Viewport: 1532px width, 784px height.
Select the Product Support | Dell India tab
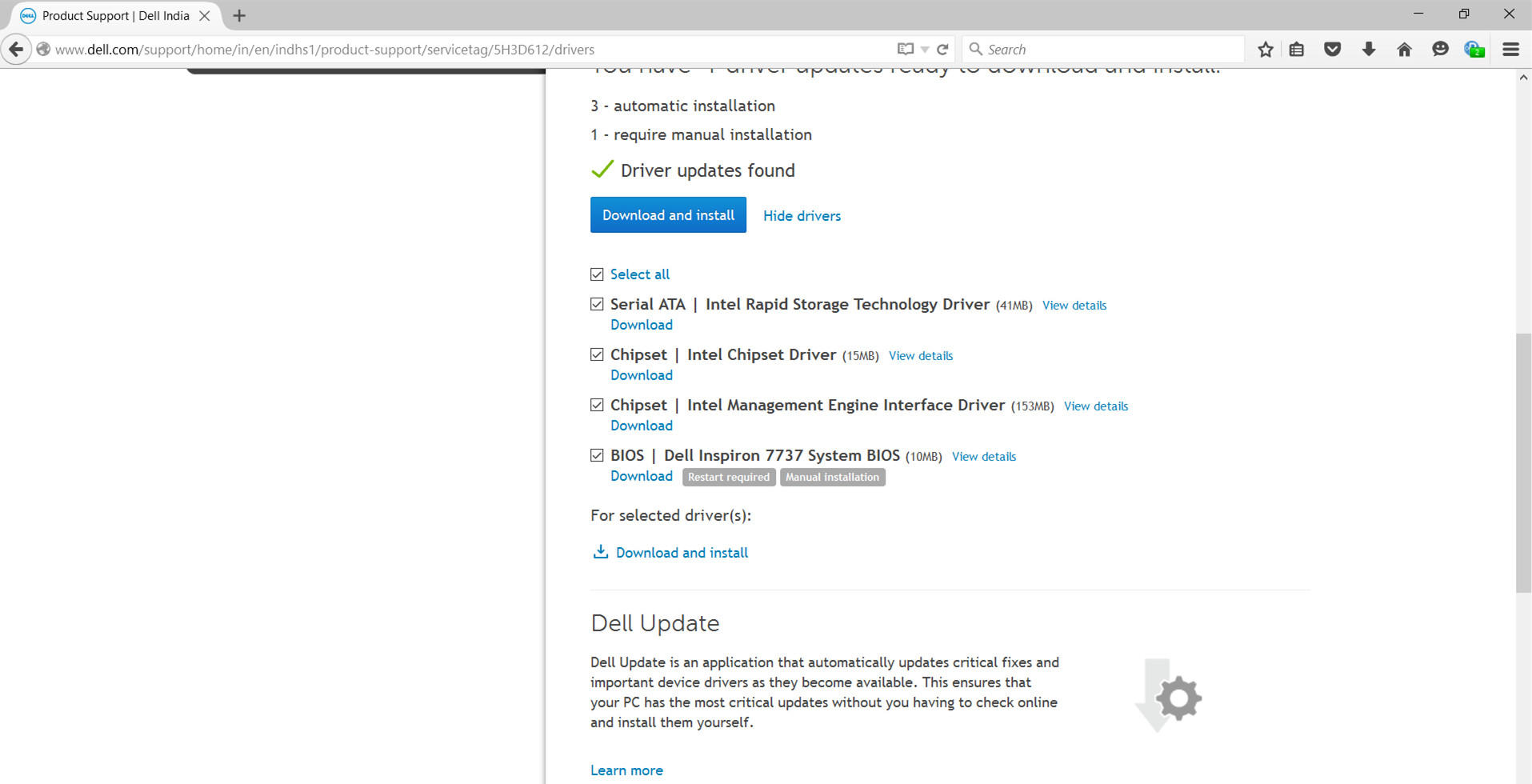tap(116, 15)
